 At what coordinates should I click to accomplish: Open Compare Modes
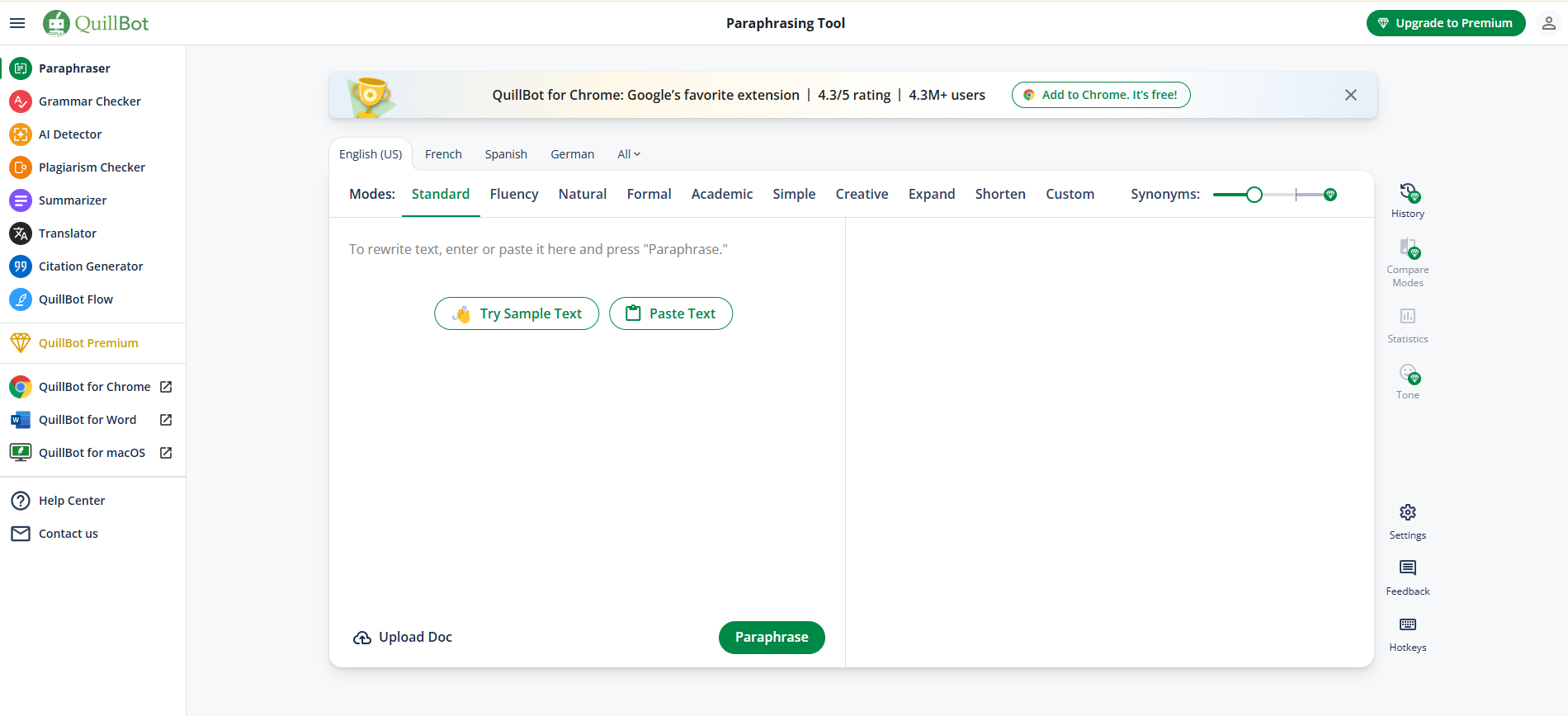pos(1408,263)
